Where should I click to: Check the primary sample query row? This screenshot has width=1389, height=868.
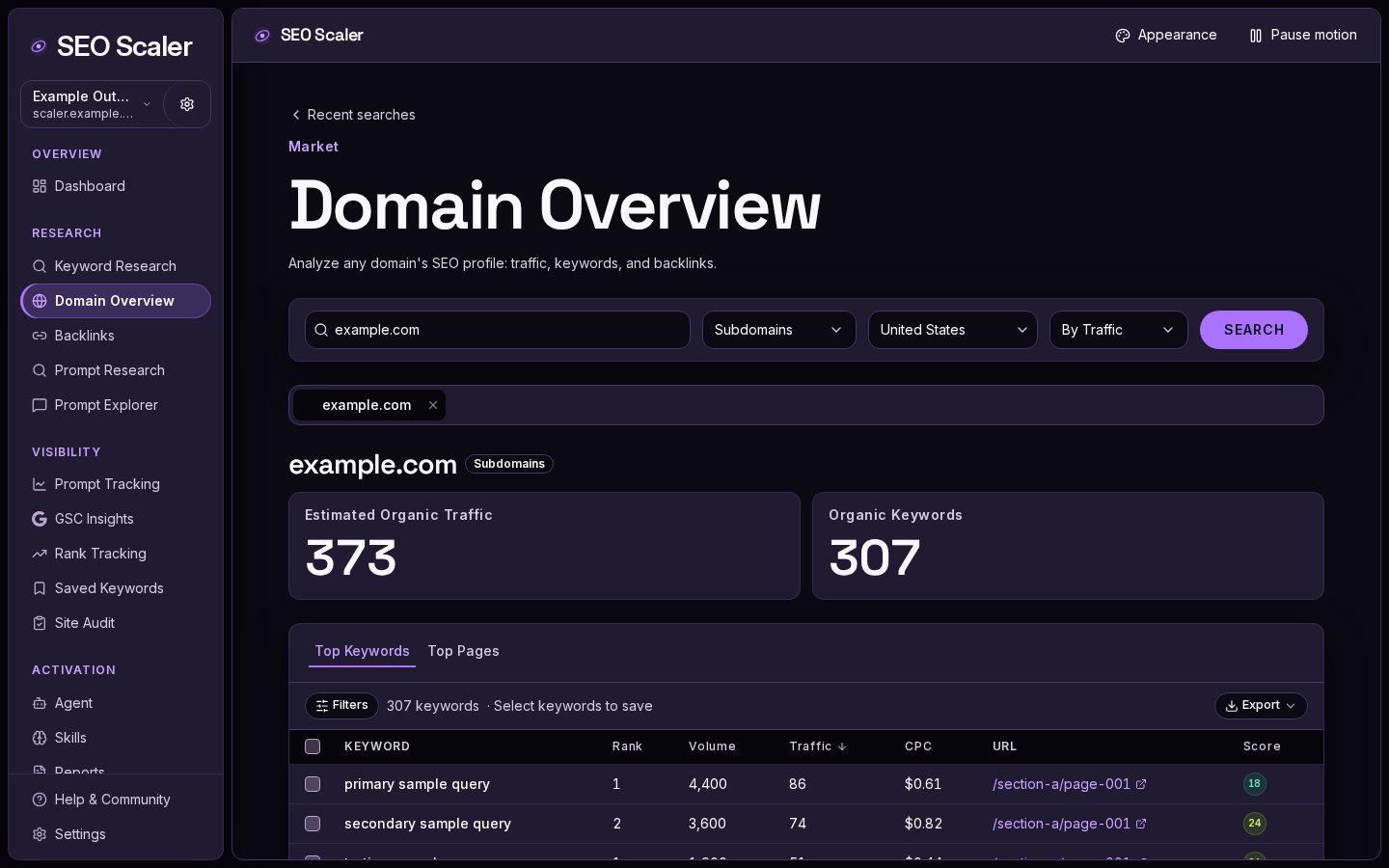pyautogui.click(x=313, y=784)
